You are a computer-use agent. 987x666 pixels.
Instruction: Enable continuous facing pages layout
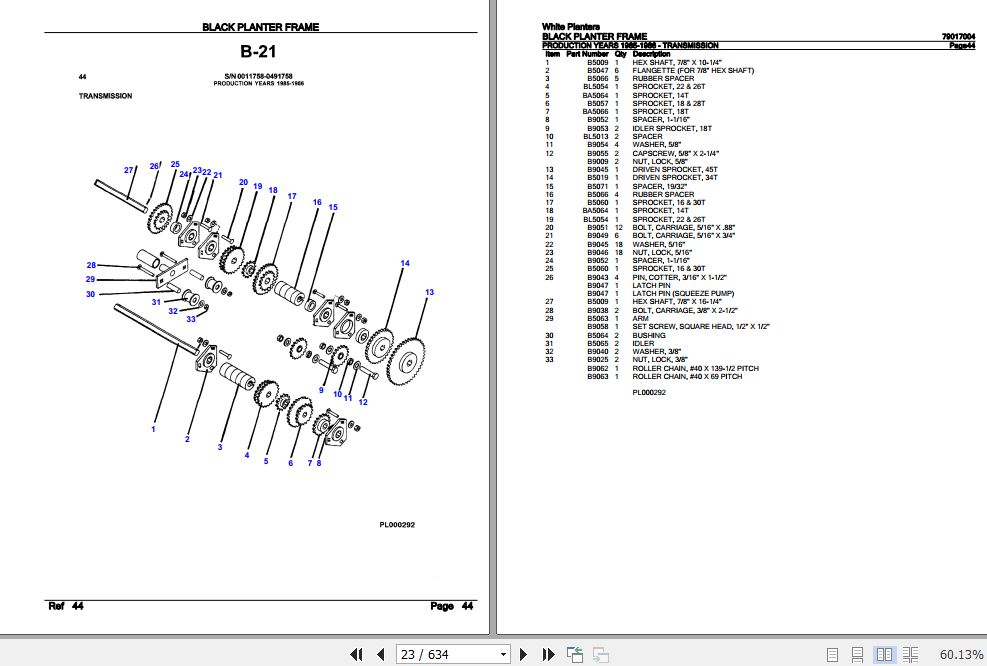(910, 654)
